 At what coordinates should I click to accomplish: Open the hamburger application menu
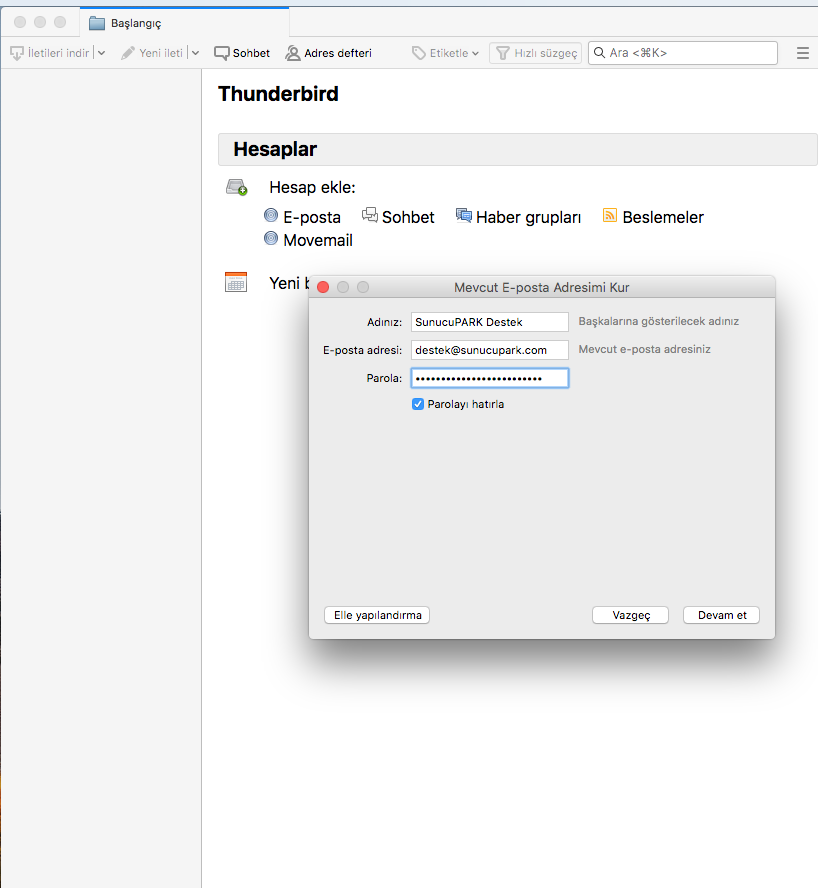803,53
